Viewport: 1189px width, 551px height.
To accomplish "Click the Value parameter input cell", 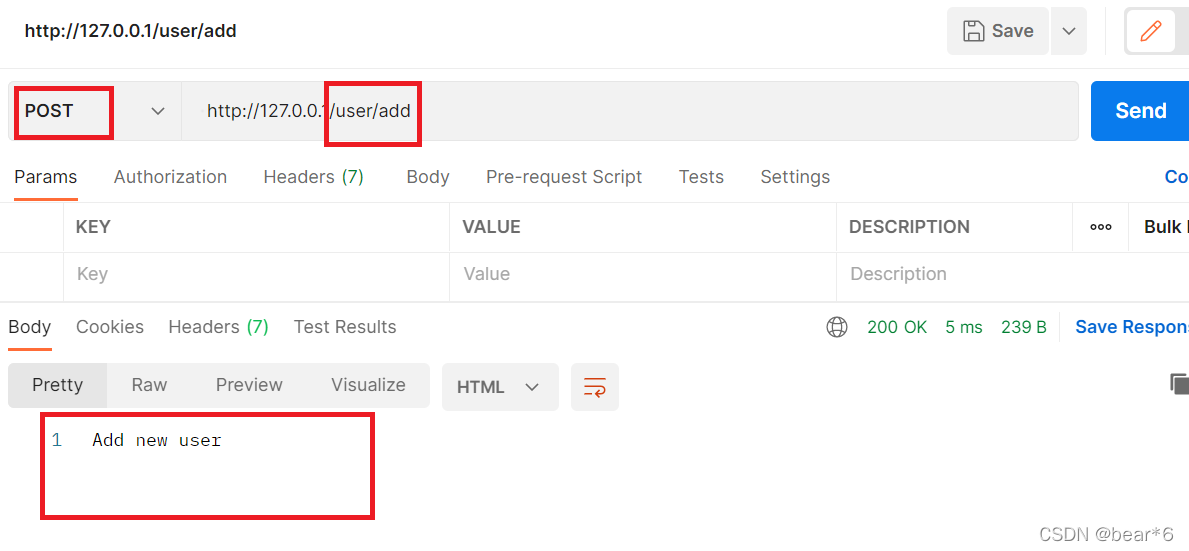I will [x=643, y=274].
